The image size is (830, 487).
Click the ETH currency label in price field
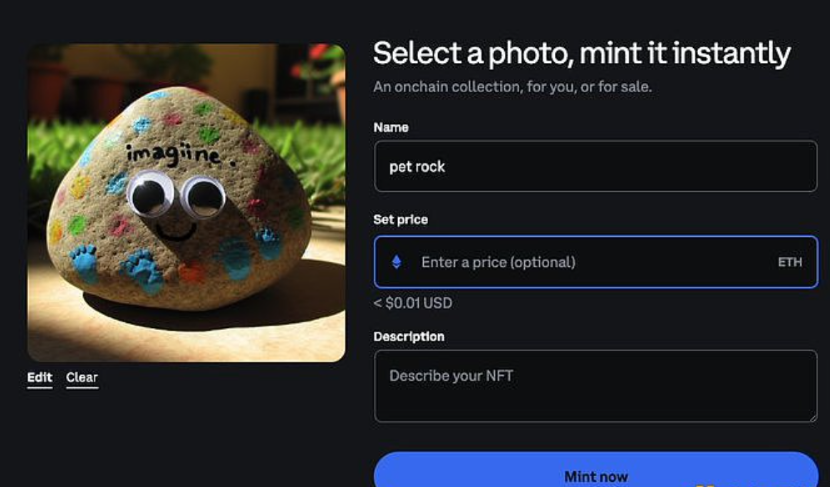click(790, 262)
